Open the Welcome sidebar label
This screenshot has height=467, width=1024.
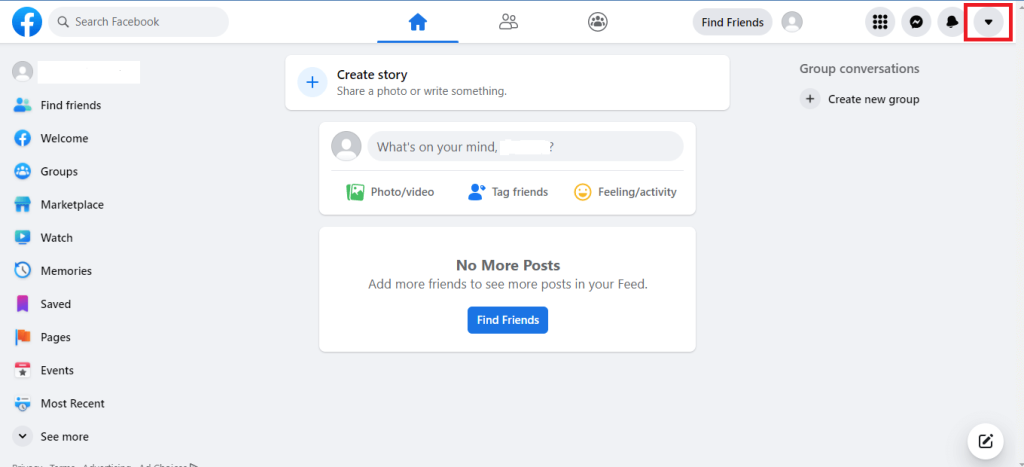[64, 138]
